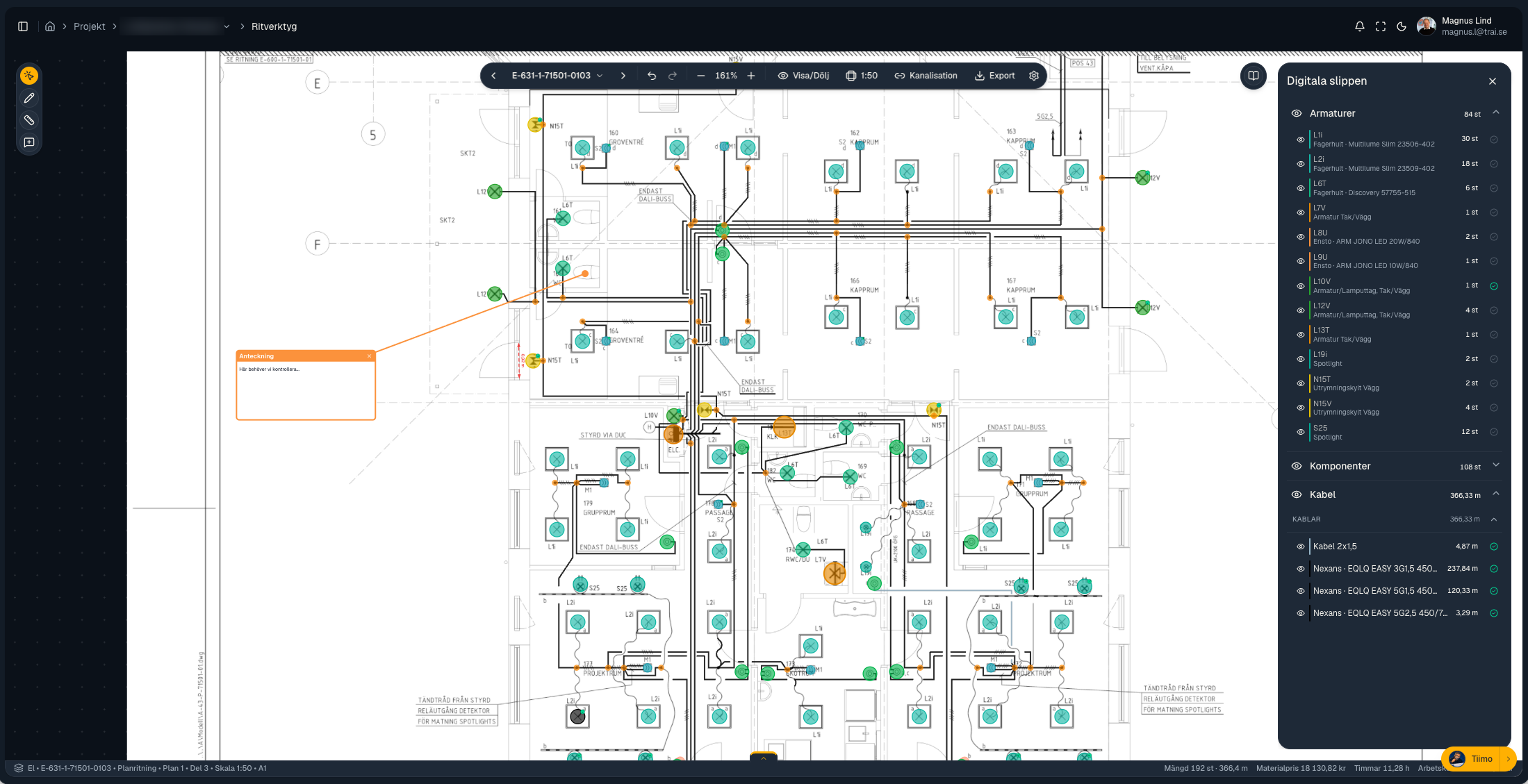This screenshot has width=1528, height=784.
Task: Click the 1:50 scale button
Action: click(x=862, y=76)
